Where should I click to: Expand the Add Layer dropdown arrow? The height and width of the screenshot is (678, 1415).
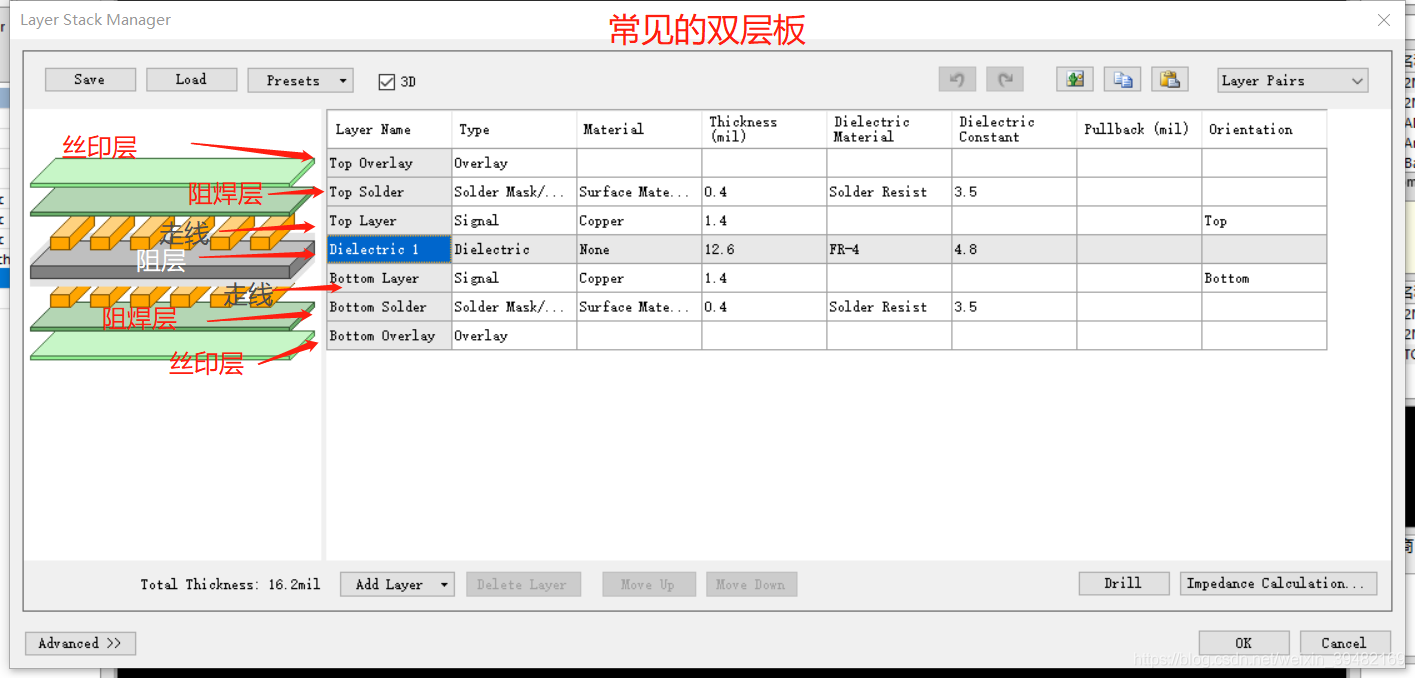click(x=442, y=583)
